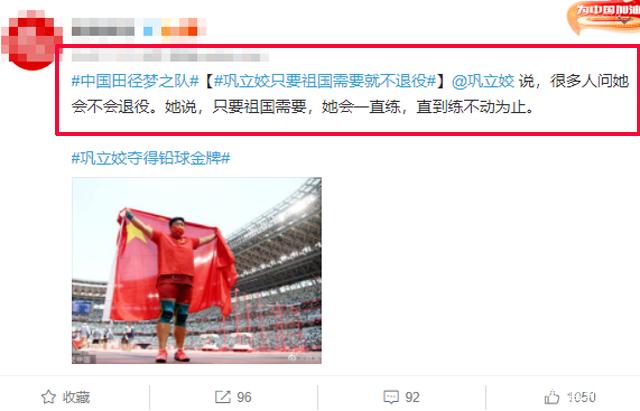Click the post body text paragraph
Viewport: 640px width, 411px height.
coord(350,94)
